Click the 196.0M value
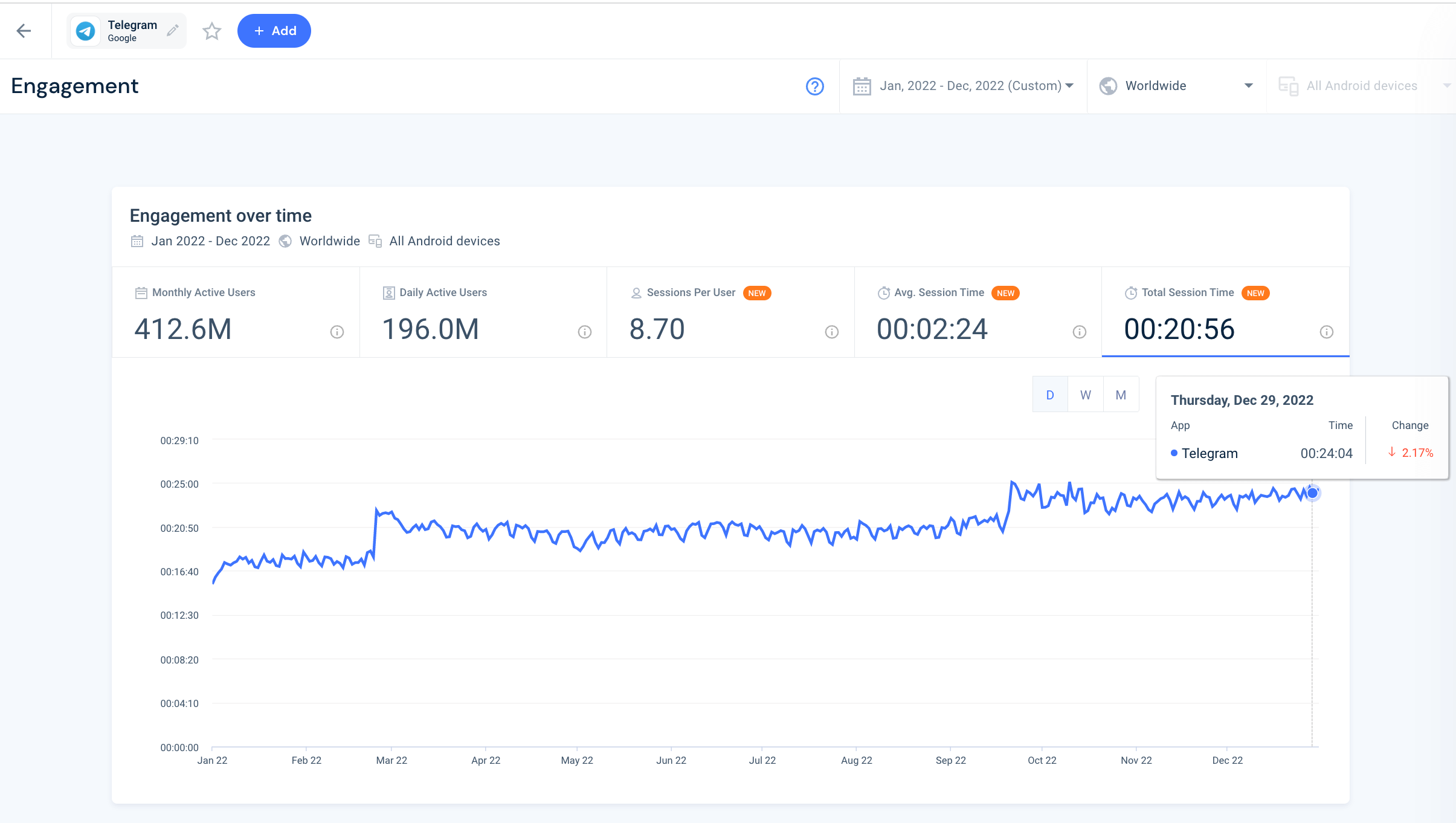Viewport: 1456px width, 823px height. (431, 329)
